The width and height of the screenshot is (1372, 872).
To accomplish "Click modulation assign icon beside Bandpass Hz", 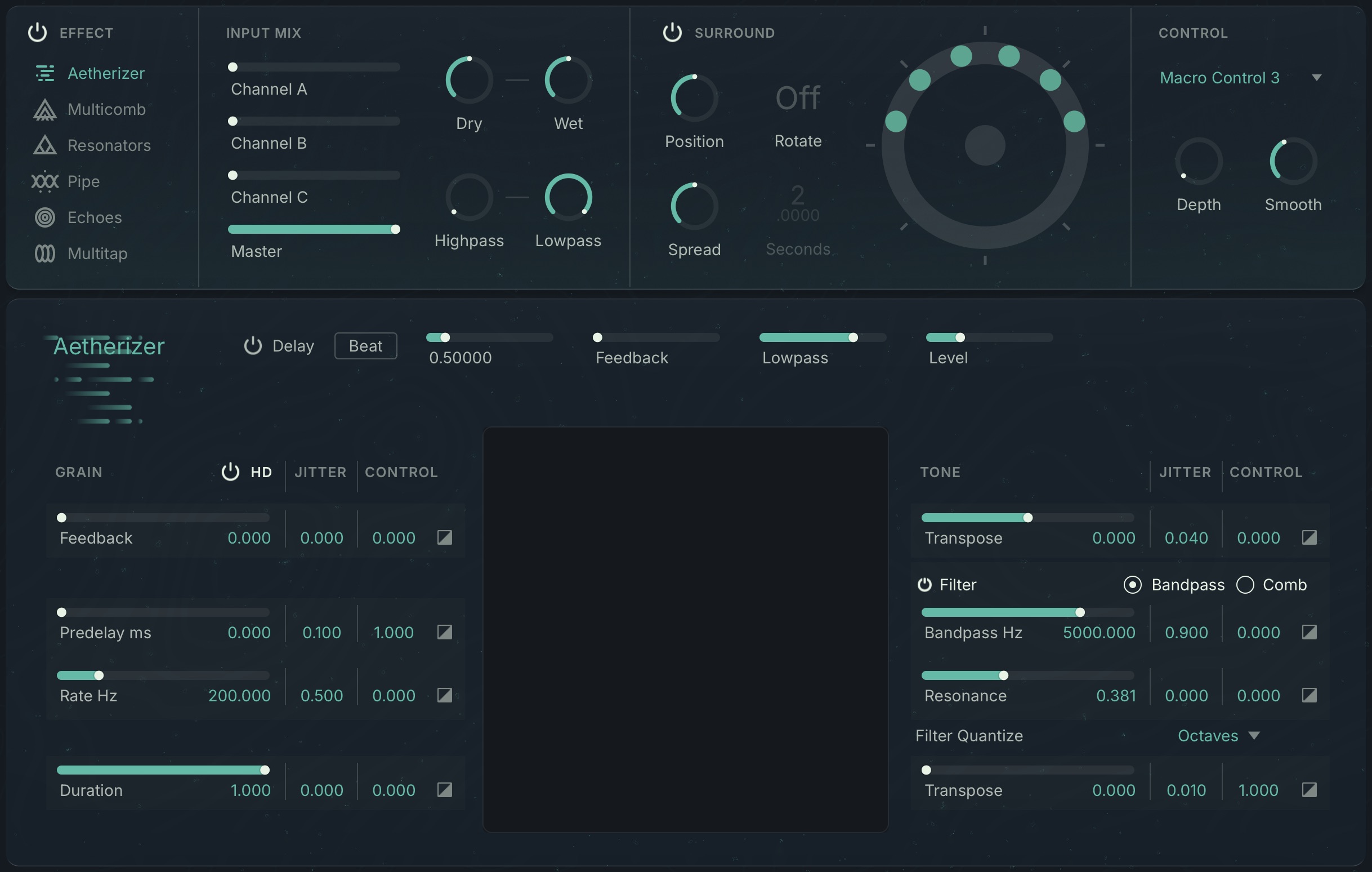I will point(1310,633).
